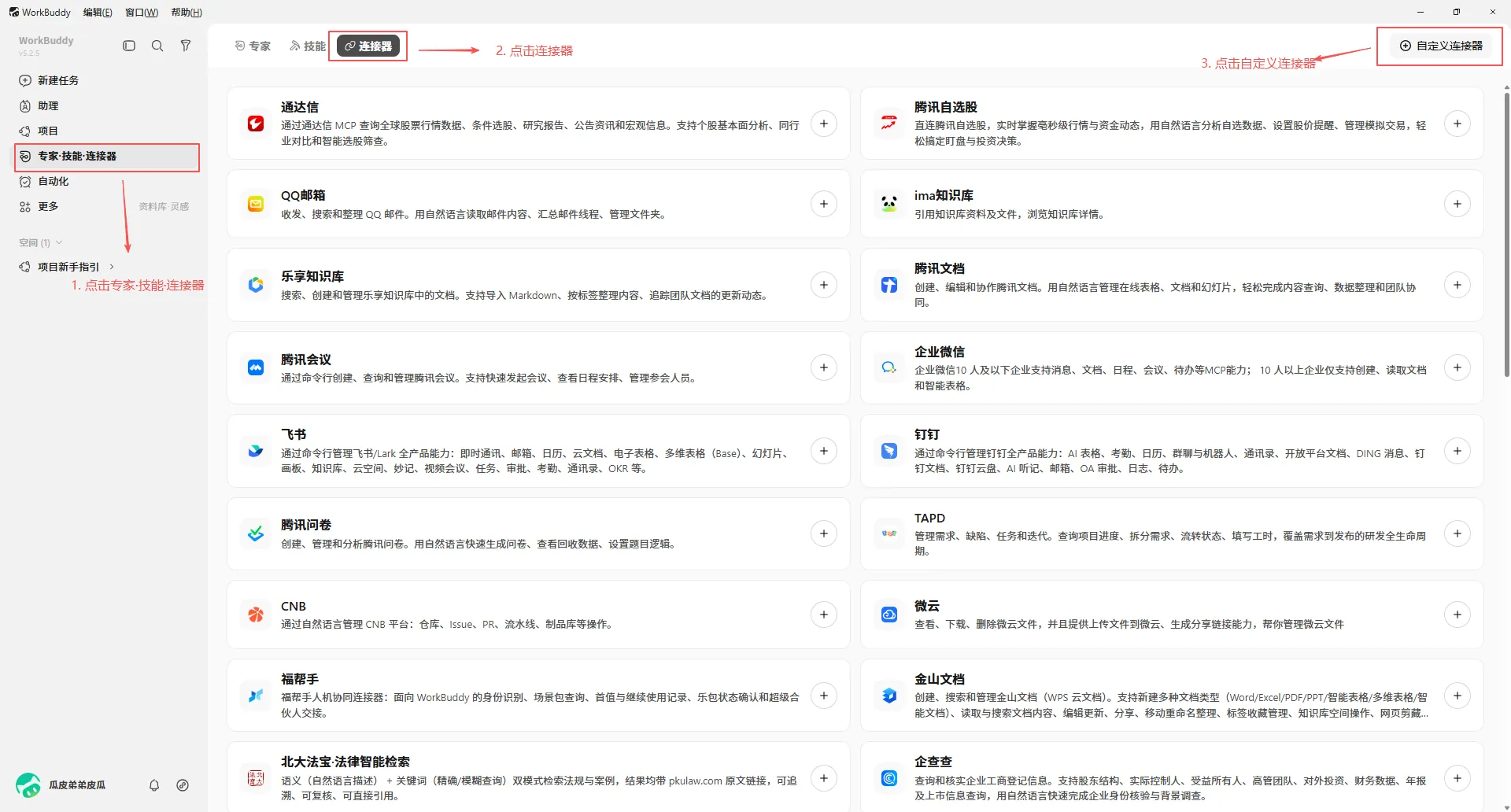Add the 微云 connector

[x=1457, y=615]
